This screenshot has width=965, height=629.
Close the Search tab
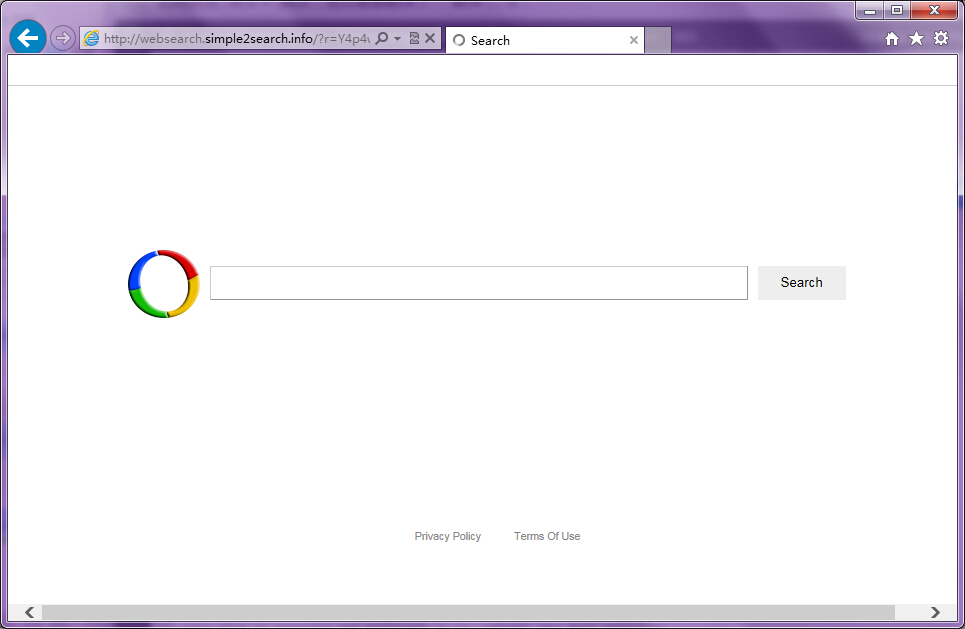pyautogui.click(x=633, y=41)
